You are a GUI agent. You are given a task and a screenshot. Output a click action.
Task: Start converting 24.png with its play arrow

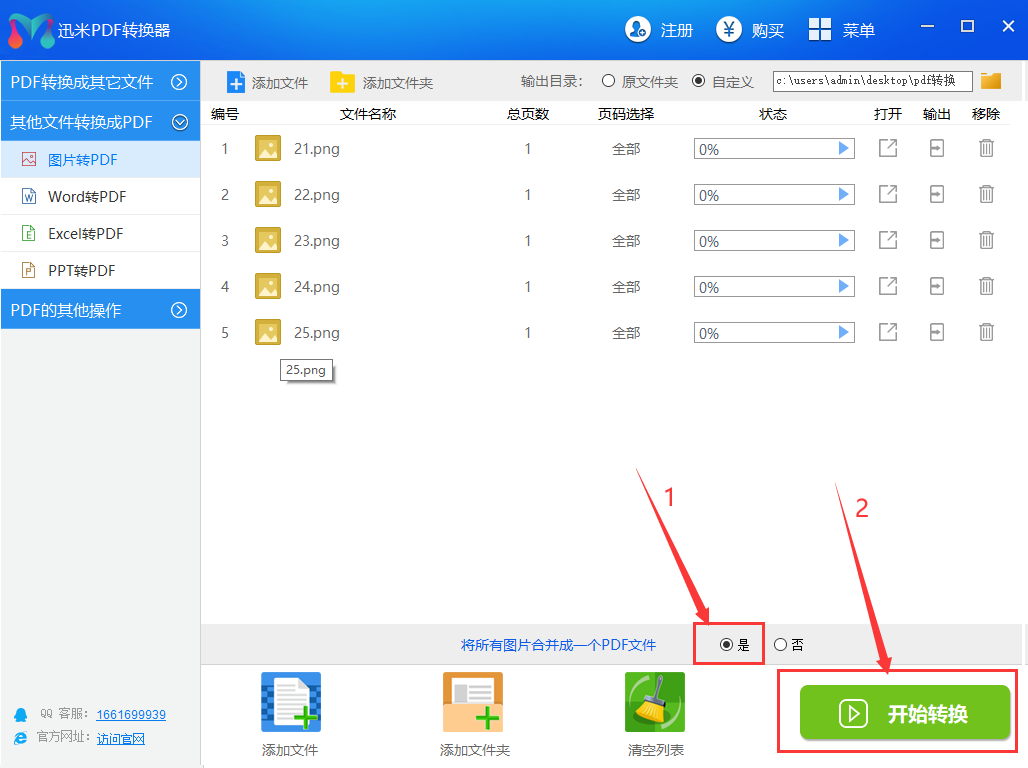click(x=844, y=287)
